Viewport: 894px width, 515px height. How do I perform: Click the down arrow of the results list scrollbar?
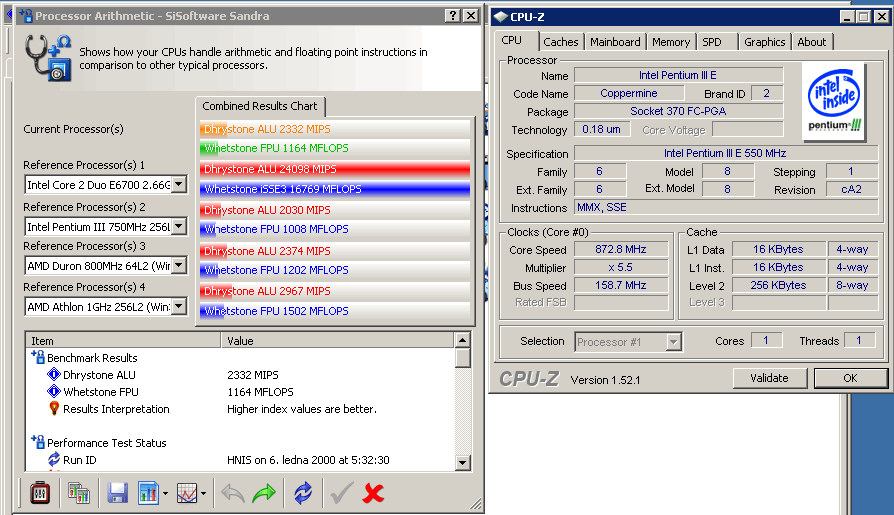462,463
